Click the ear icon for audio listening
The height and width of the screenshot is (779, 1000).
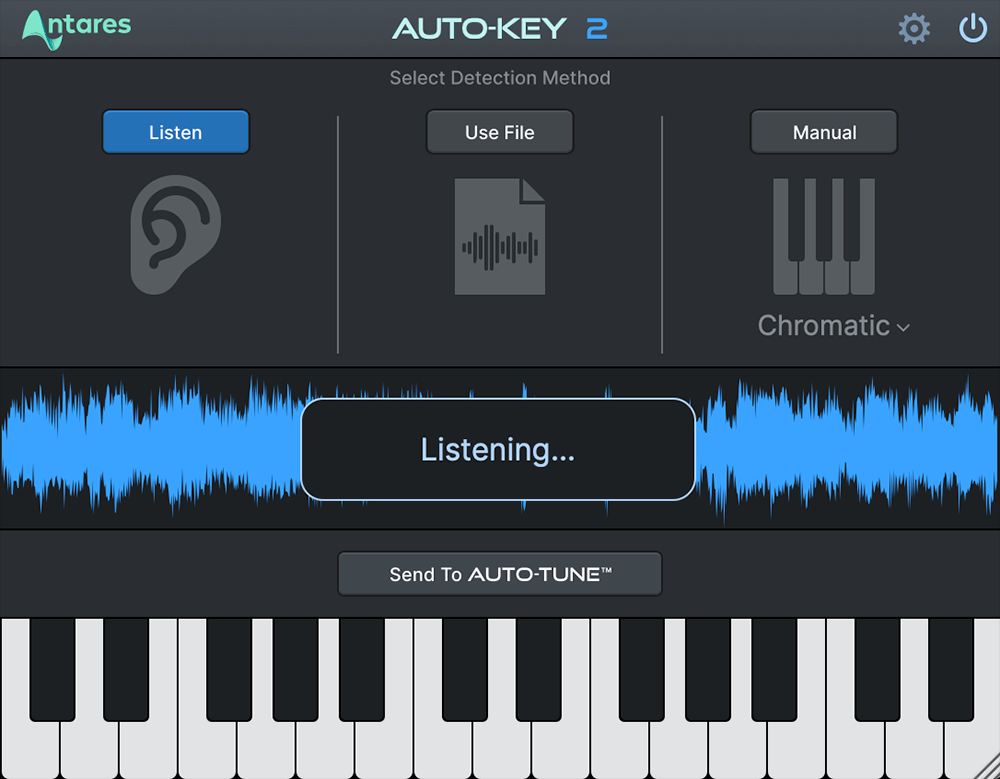175,235
